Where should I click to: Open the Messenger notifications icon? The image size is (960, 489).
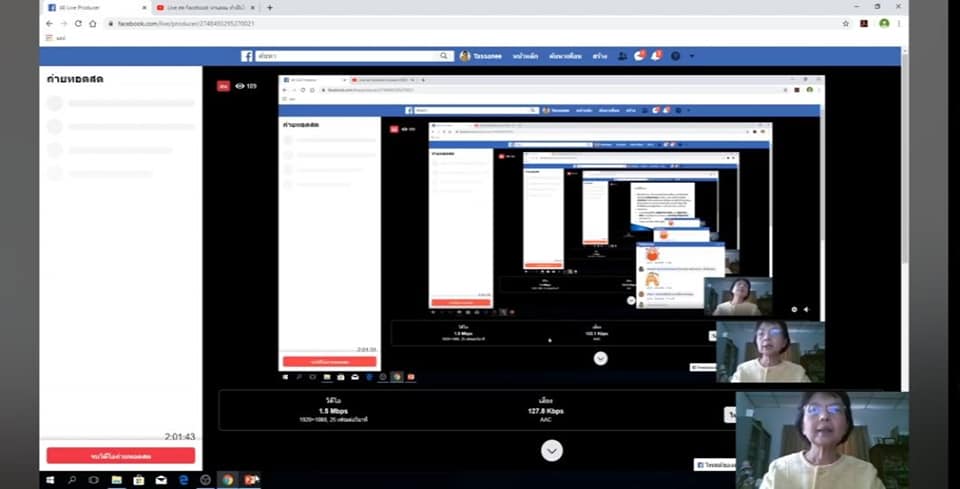[x=640, y=56]
